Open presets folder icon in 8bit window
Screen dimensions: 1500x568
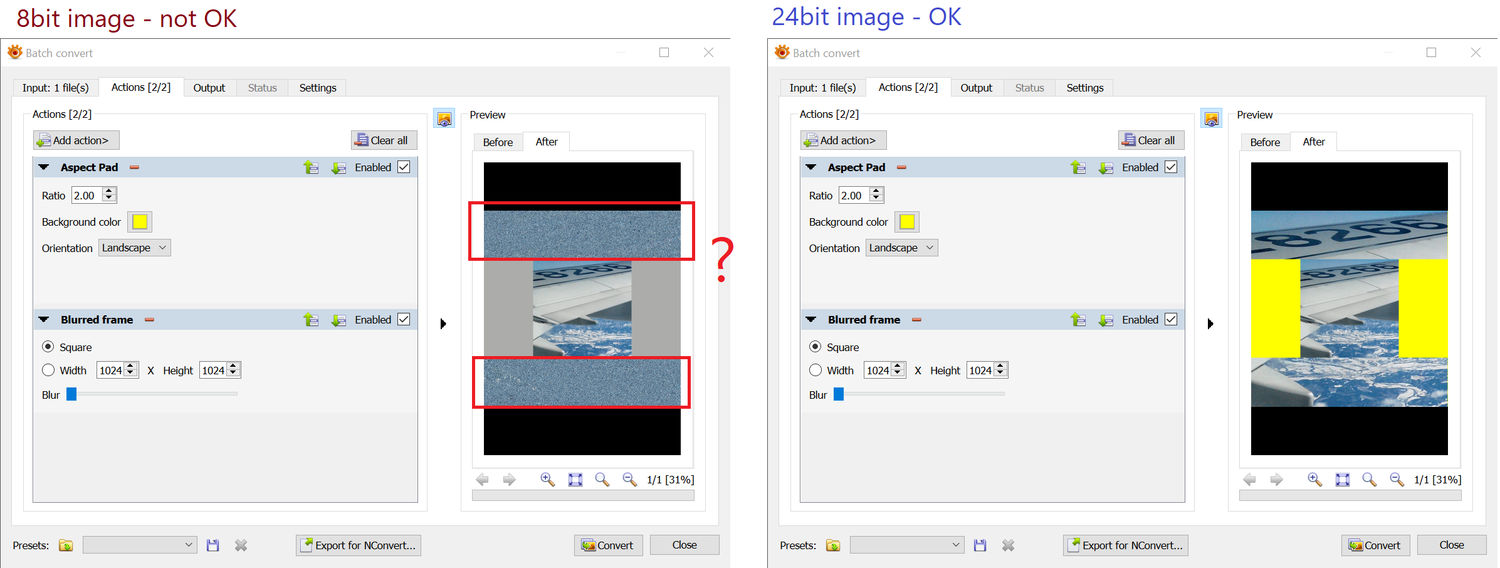[66, 545]
